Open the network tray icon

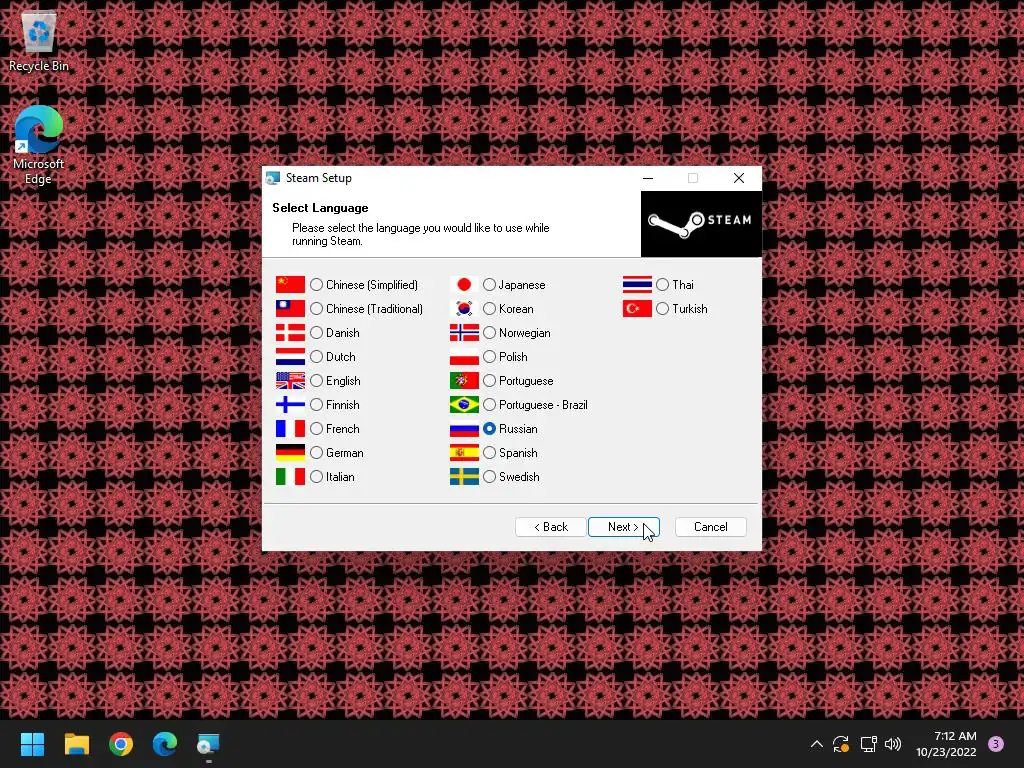pos(868,744)
